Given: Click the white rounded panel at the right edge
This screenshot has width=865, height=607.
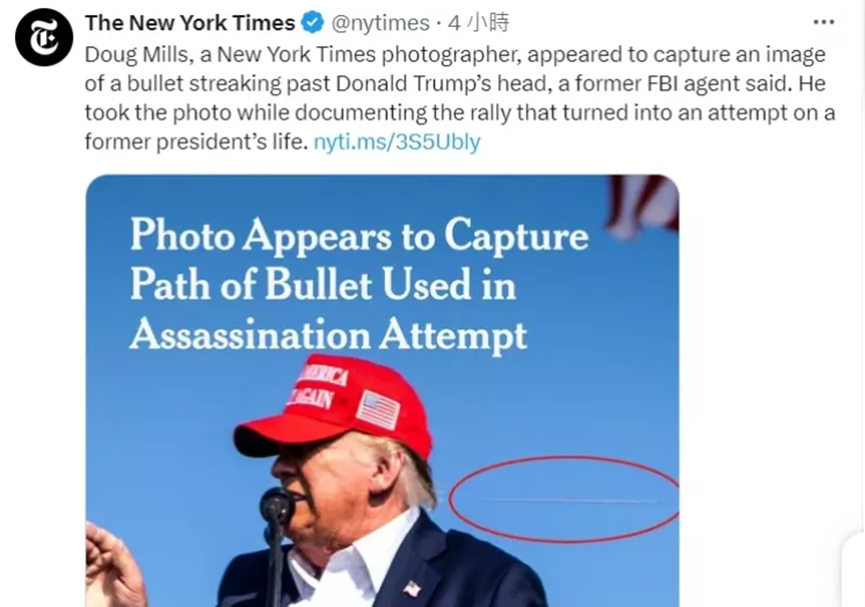Looking at the screenshot, I should (853, 569).
